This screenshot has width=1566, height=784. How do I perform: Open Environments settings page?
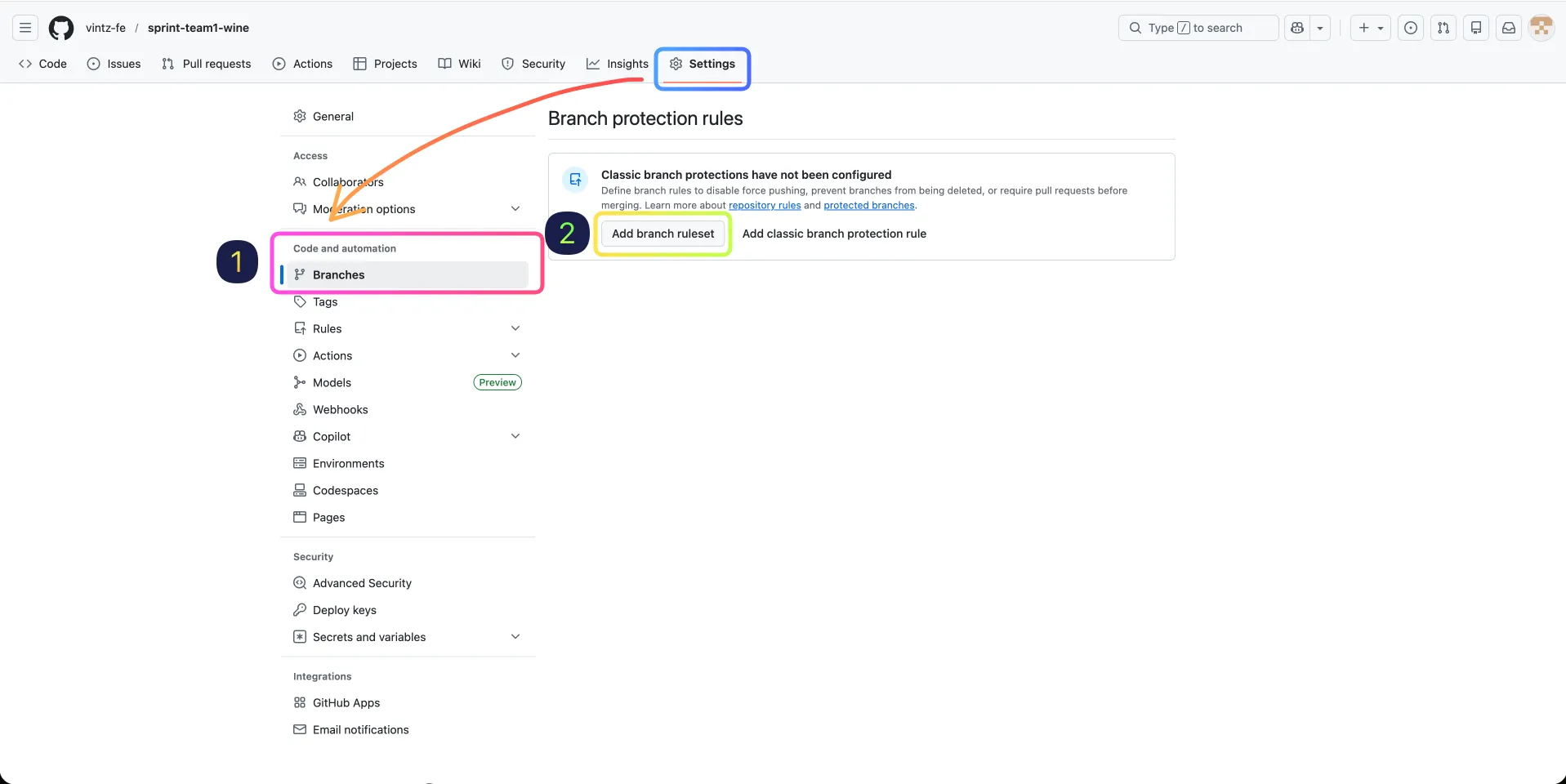pos(408,464)
